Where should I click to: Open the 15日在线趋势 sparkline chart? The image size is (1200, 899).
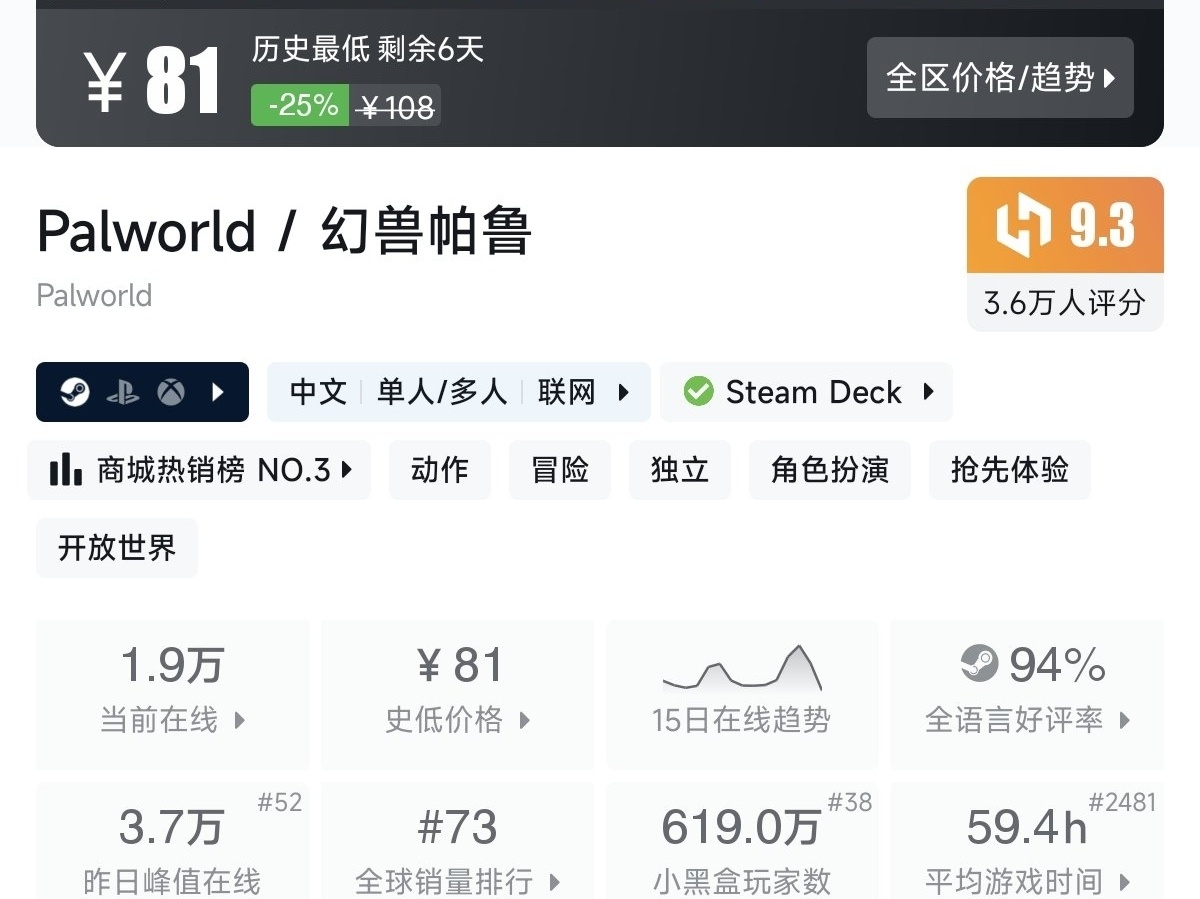coord(742,668)
